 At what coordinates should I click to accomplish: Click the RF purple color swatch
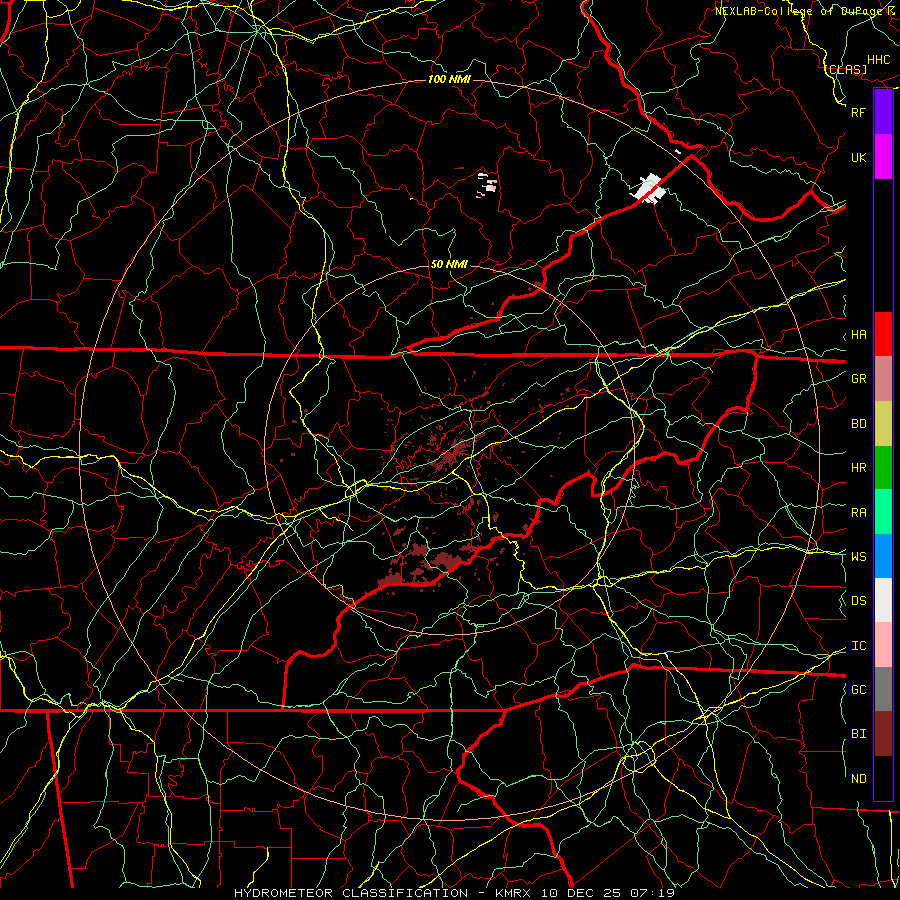point(883,112)
